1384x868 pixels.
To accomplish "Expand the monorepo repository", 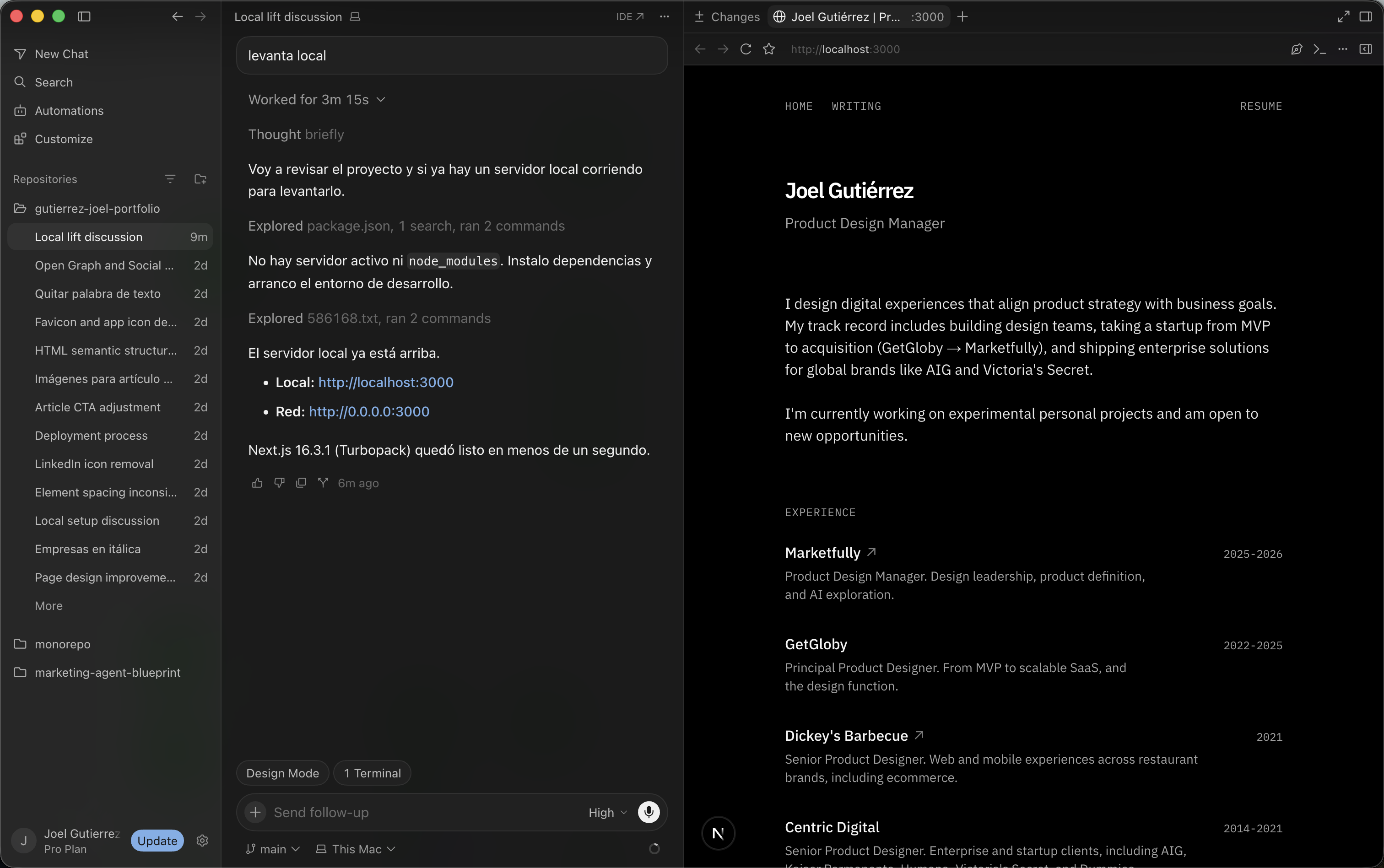I will (x=110, y=644).
